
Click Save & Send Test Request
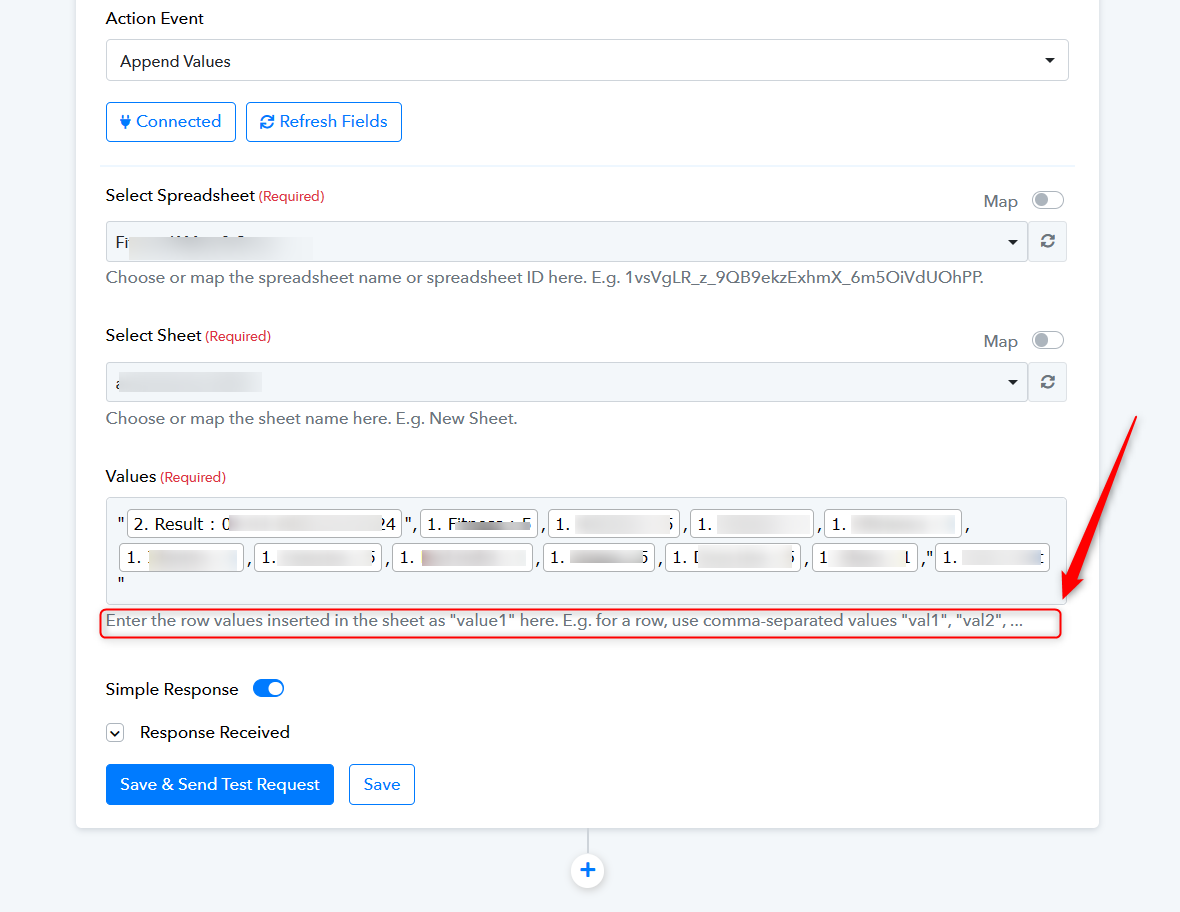click(x=220, y=784)
